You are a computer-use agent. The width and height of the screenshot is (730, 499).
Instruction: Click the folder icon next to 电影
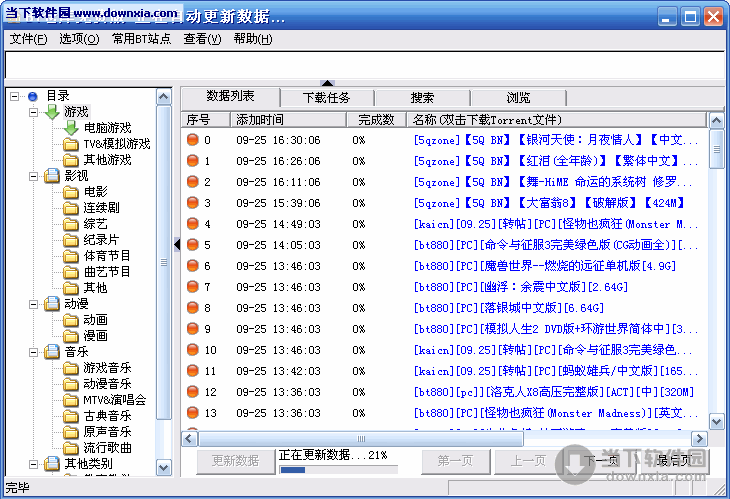[x=70, y=192]
